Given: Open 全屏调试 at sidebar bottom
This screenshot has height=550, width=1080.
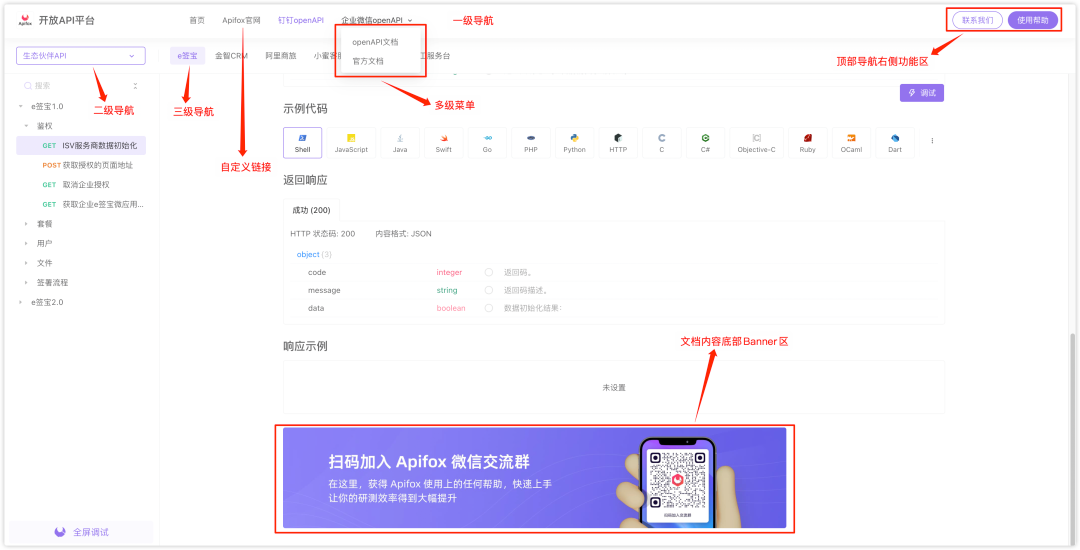Looking at the screenshot, I should click(81, 532).
